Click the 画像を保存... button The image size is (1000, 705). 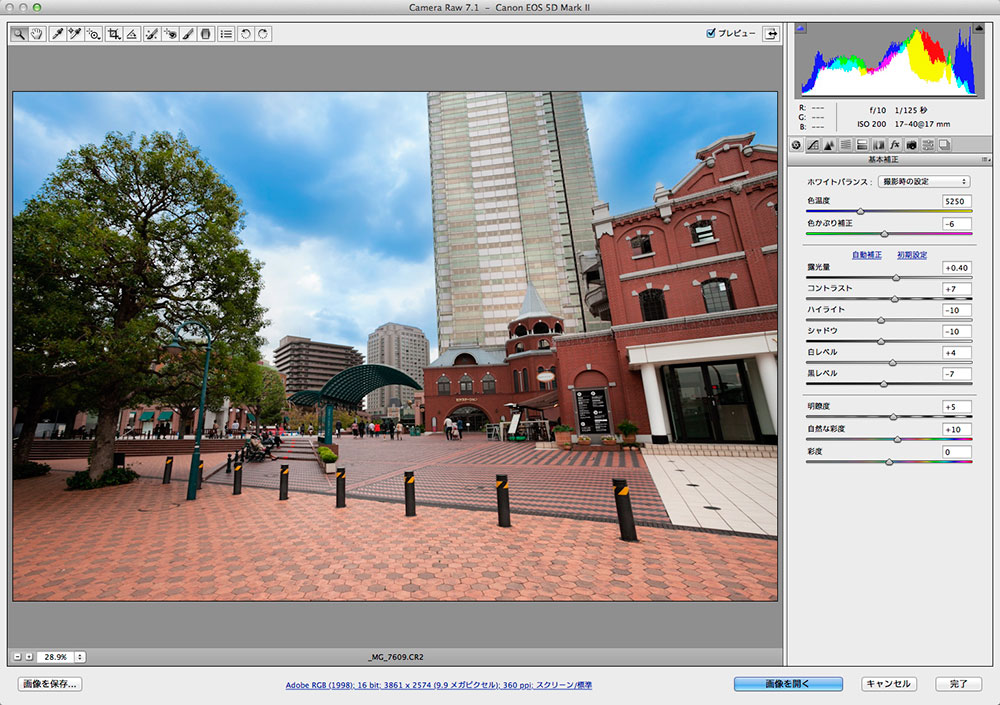tap(50, 684)
